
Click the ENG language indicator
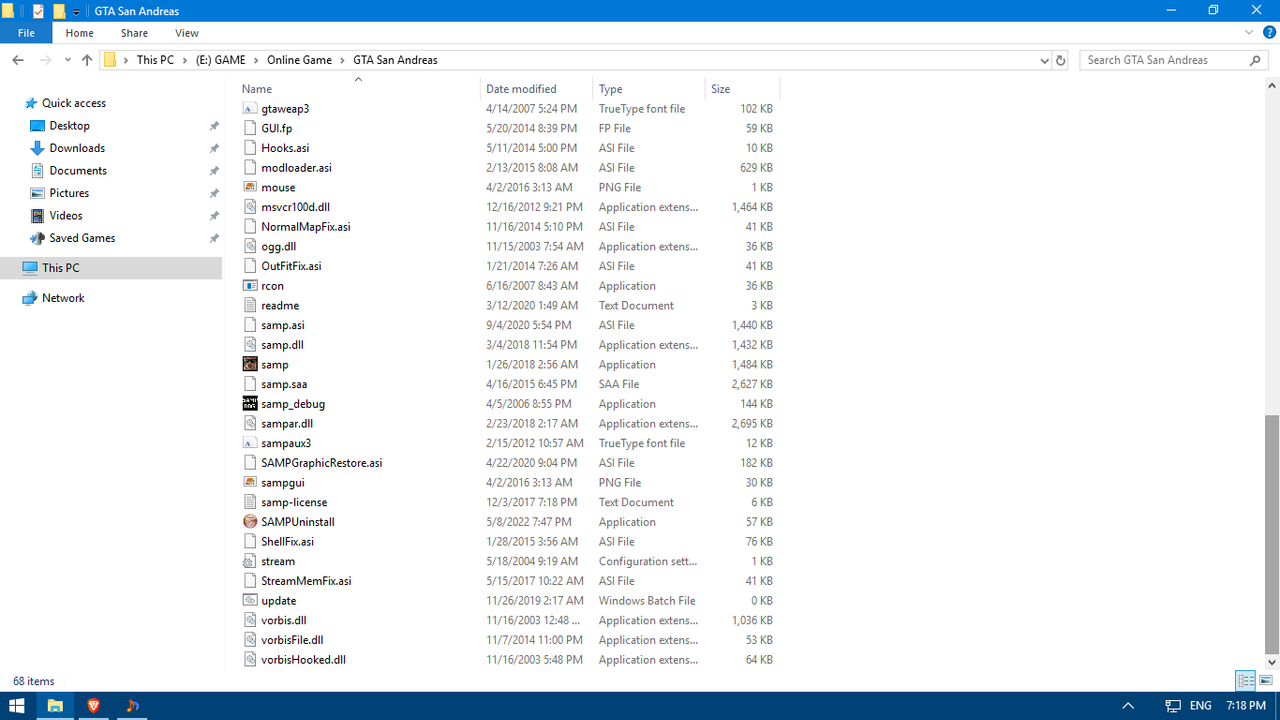(x=1201, y=705)
